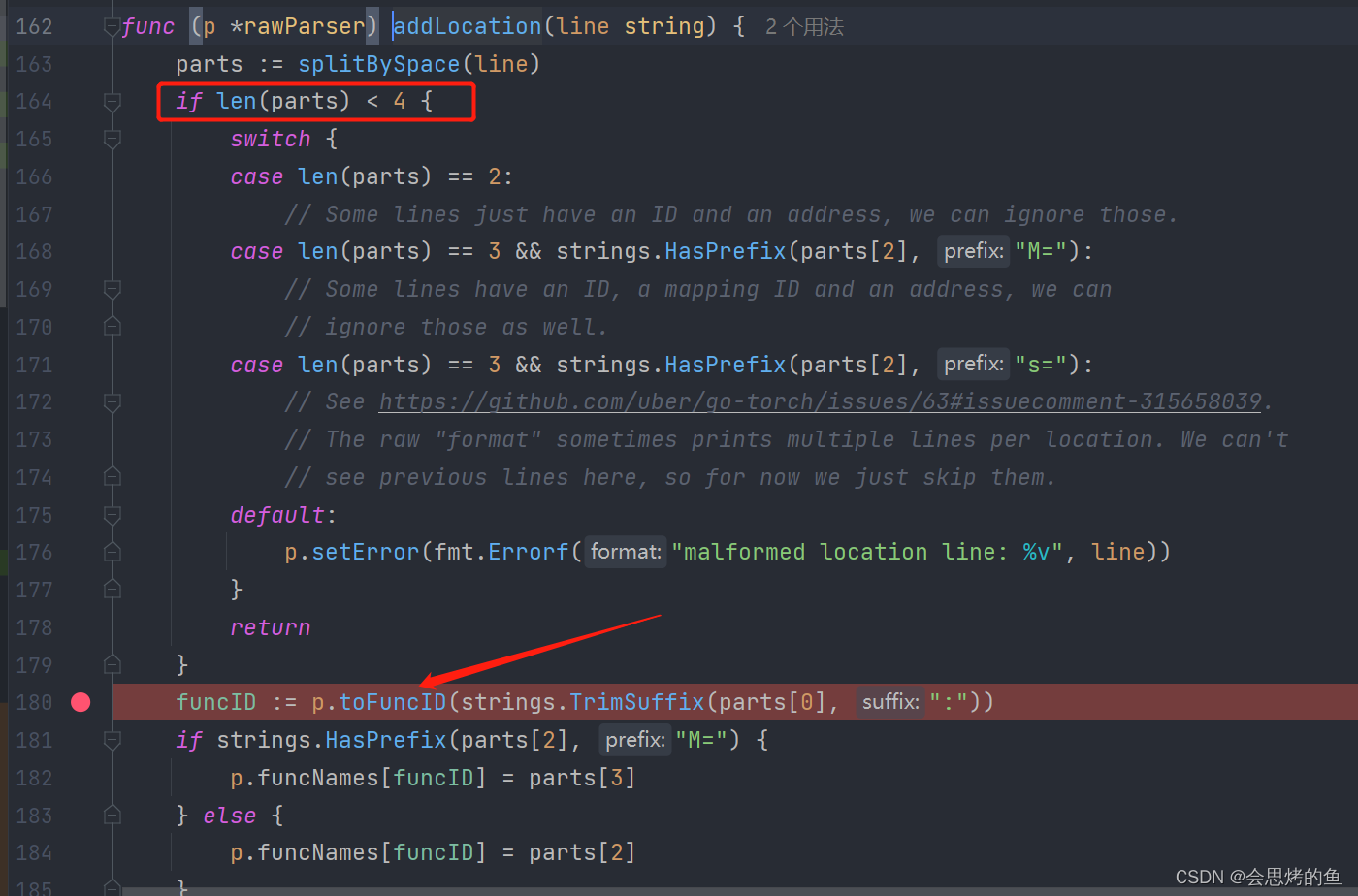The image size is (1358, 896).
Task: Click the case len(parts) == 2 line
Action: pyautogui.click(x=372, y=176)
